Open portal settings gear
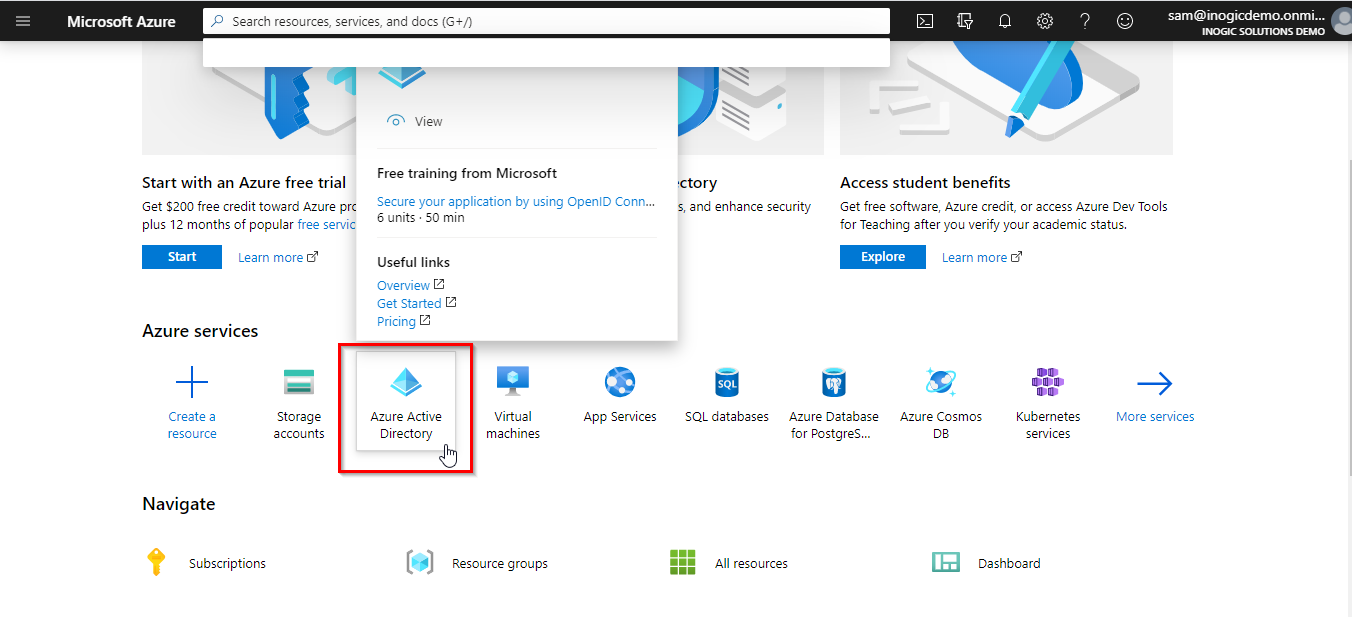This screenshot has width=1352, height=617. pos(1045,21)
